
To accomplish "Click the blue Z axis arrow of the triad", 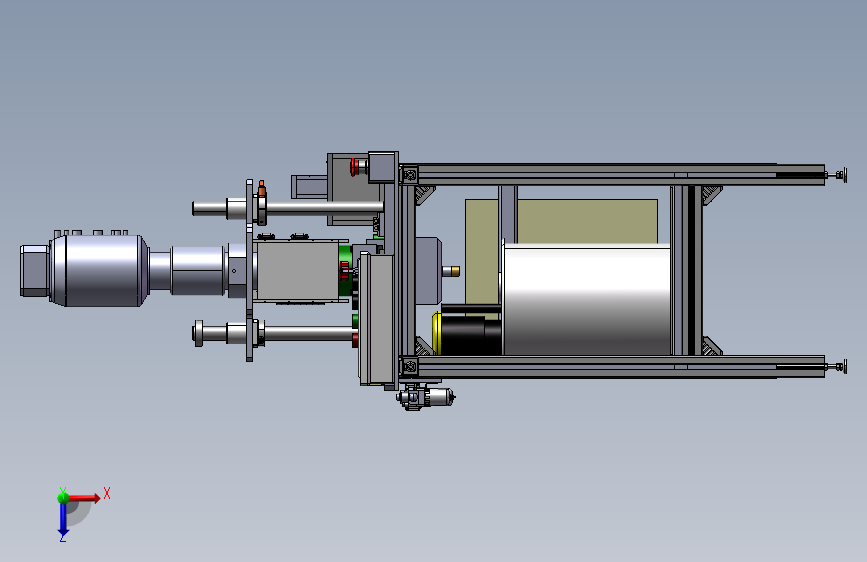I will click(x=62, y=520).
